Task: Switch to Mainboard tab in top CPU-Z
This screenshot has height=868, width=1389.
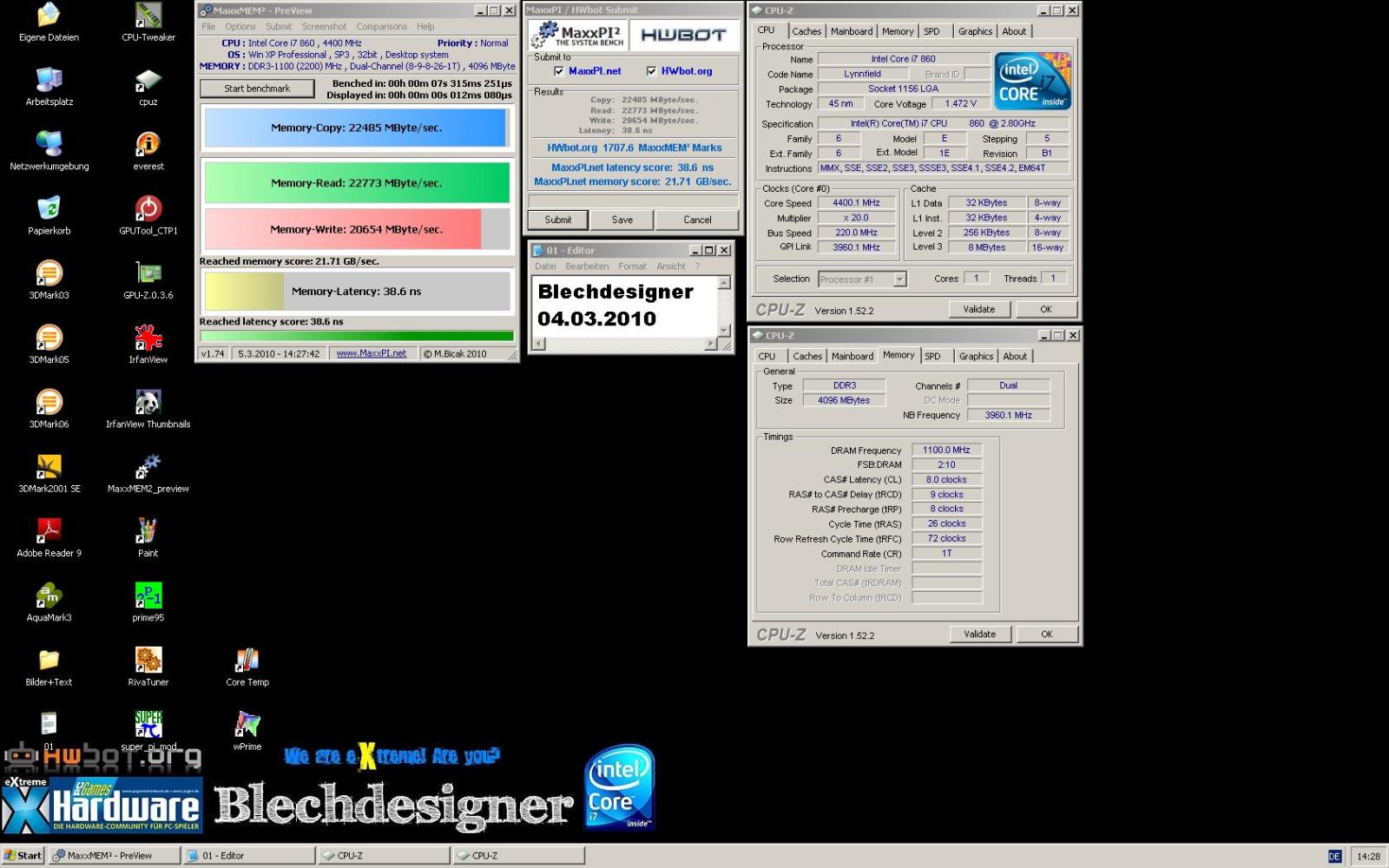Action: click(852, 31)
